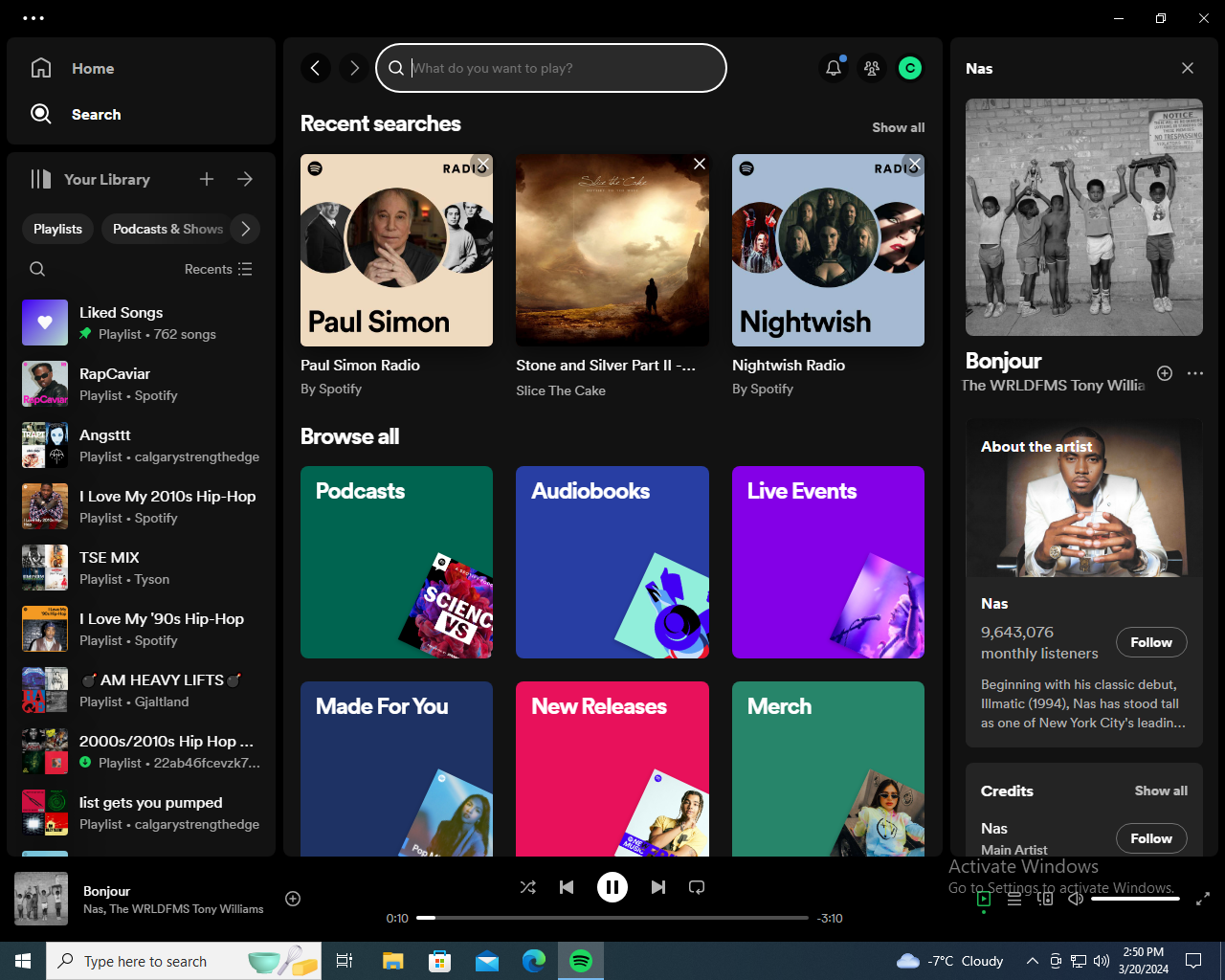Open I Love My '90s Hip-Hop playlist
1225x980 pixels.
pyautogui.click(x=141, y=629)
